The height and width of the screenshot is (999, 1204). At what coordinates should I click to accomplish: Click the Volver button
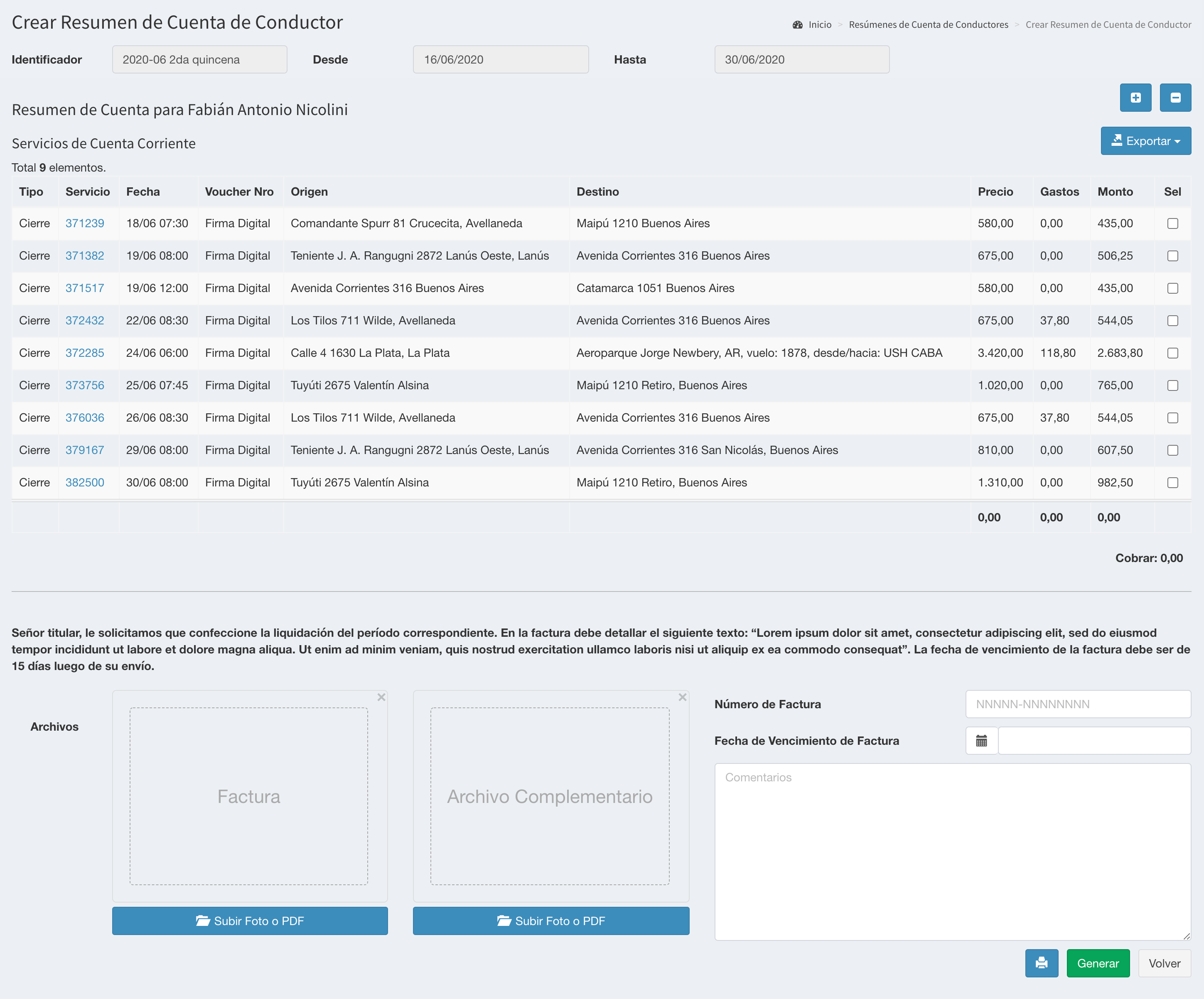[x=1164, y=963]
